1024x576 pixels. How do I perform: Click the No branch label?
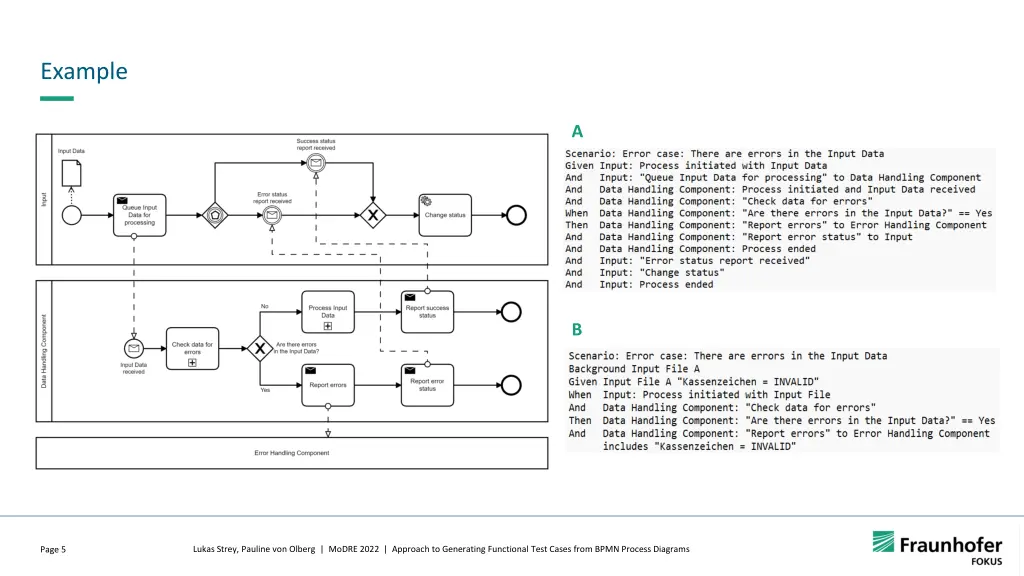coord(264,306)
